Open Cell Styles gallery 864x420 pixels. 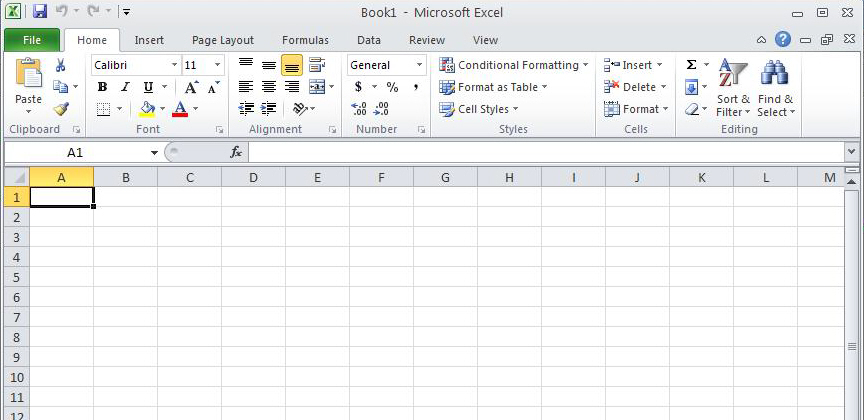[x=479, y=109]
